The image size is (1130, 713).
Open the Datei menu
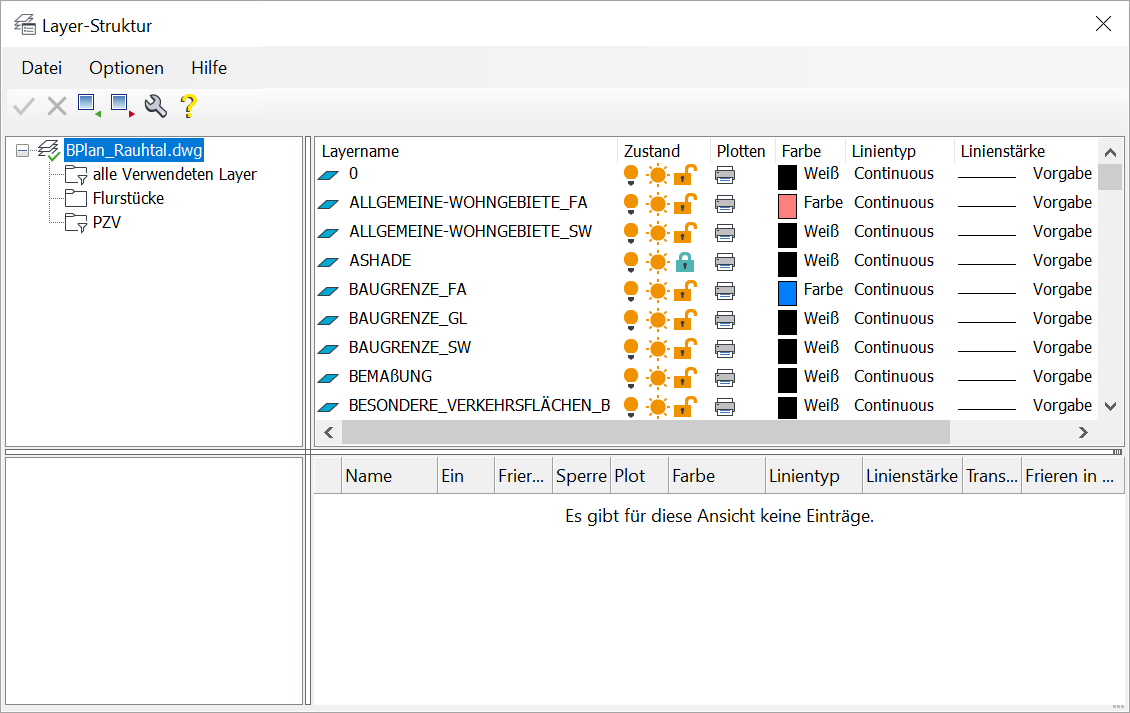42,68
